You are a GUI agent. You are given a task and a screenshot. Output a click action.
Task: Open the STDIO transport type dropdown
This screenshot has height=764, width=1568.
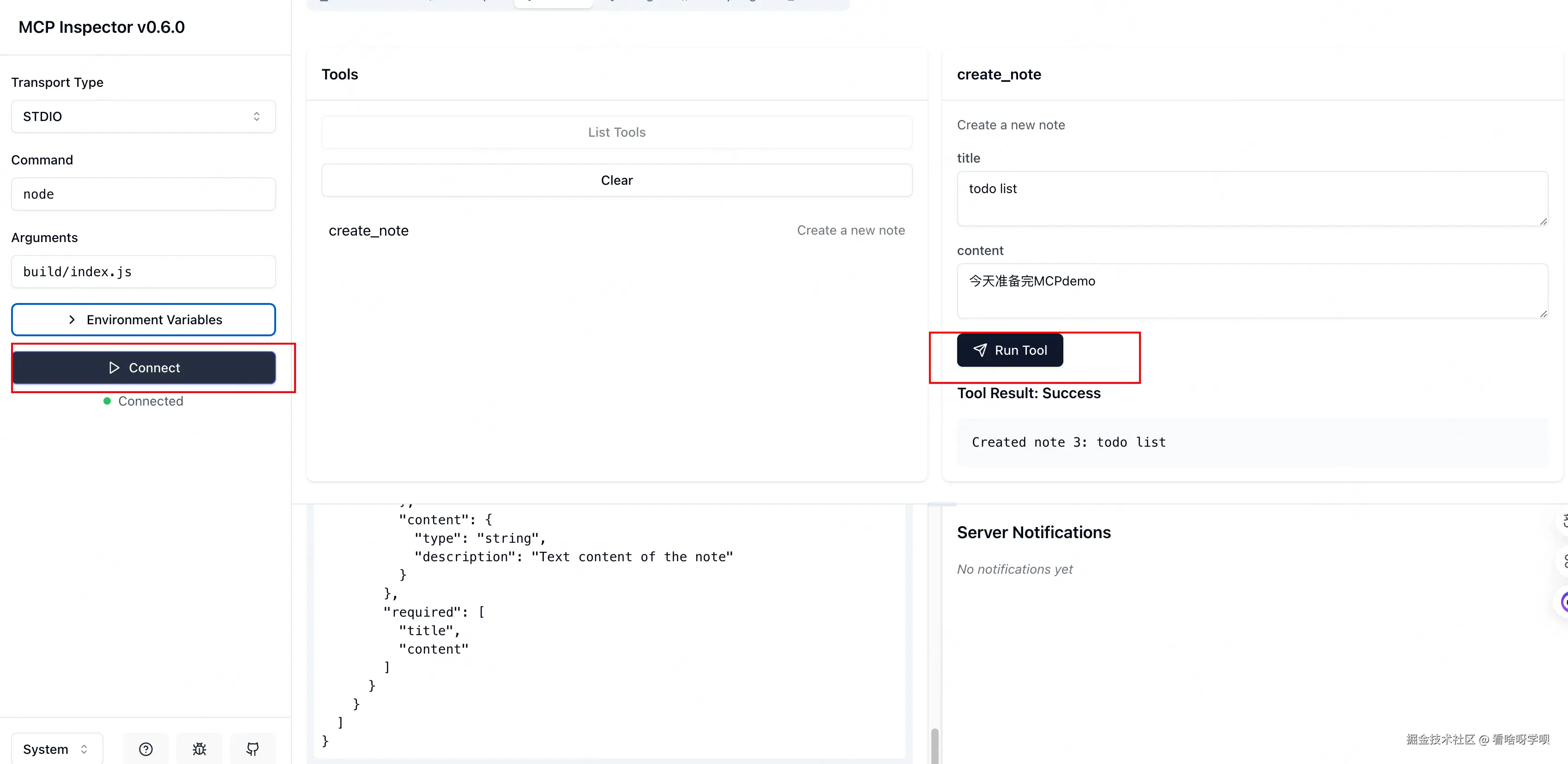[x=143, y=116]
